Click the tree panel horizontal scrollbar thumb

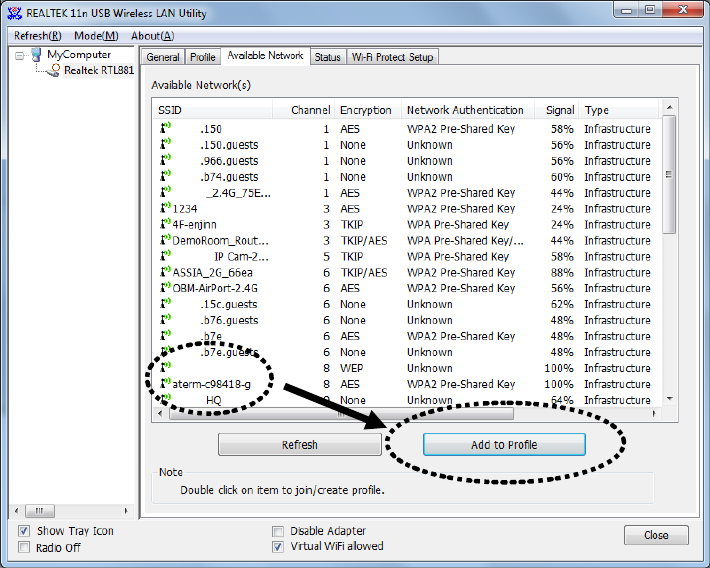click(39, 511)
